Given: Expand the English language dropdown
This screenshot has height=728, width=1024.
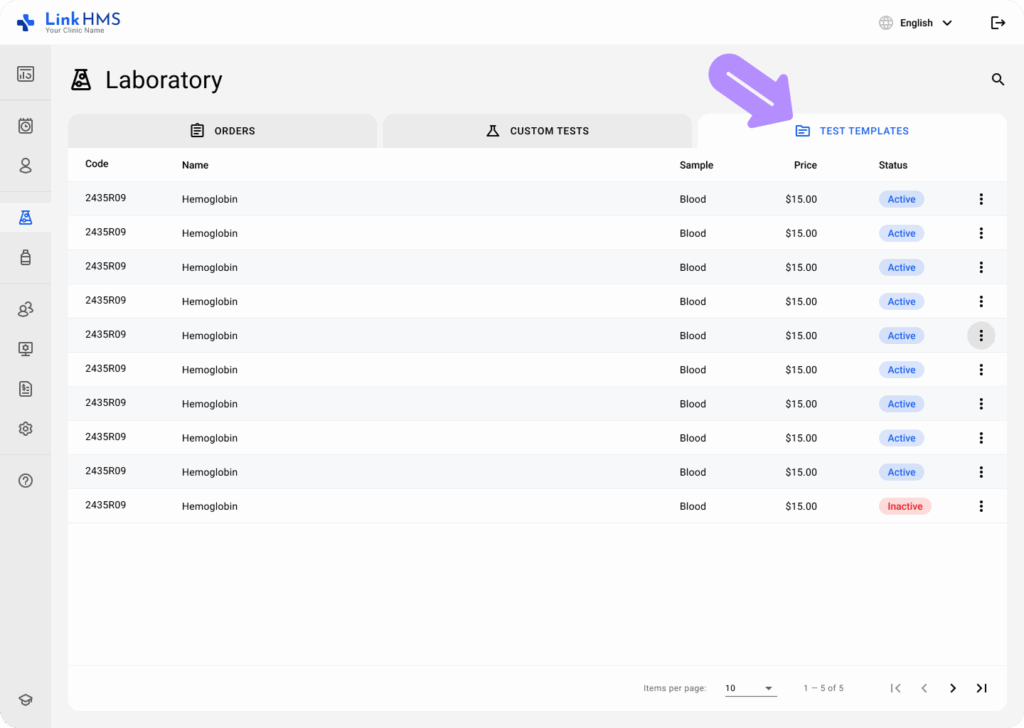Looking at the screenshot, I should 926,23.
